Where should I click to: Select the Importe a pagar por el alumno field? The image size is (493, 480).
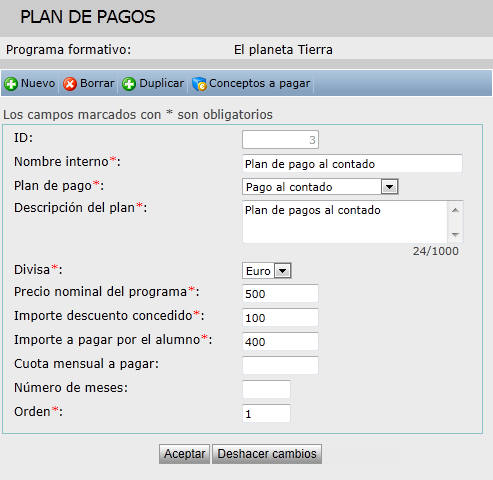click(280, 342)
